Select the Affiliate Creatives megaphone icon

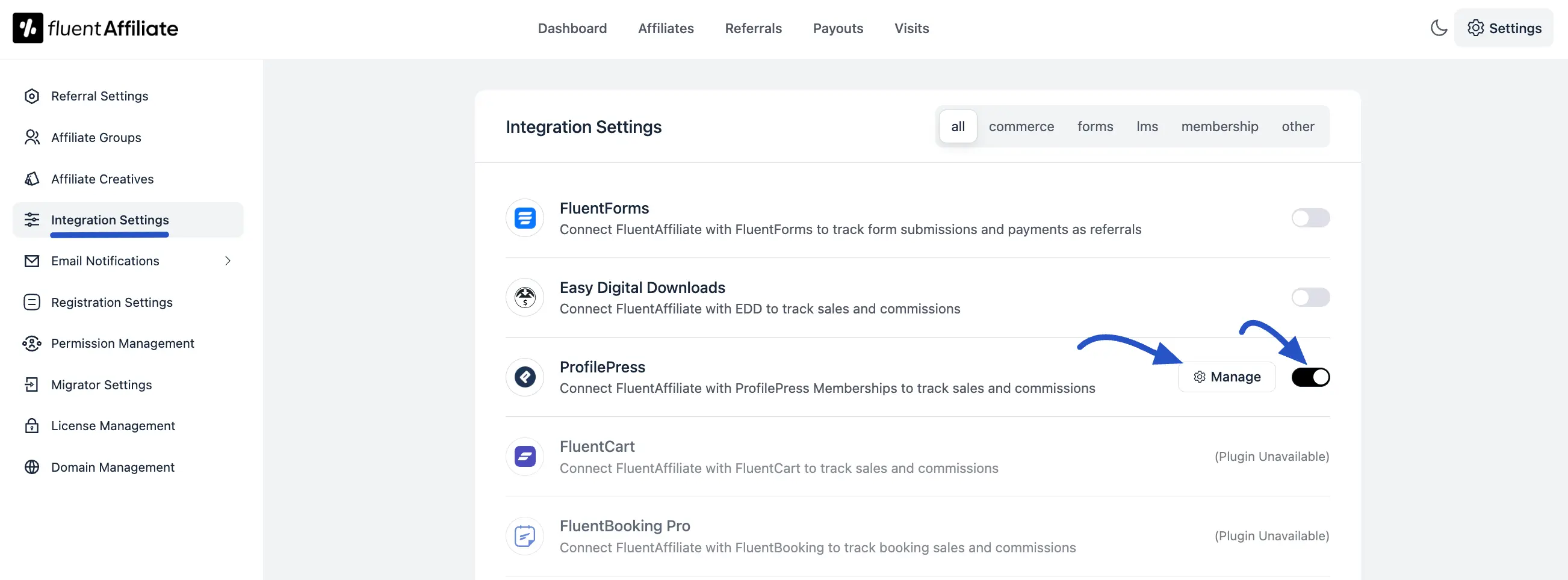[x=32, y=179]
